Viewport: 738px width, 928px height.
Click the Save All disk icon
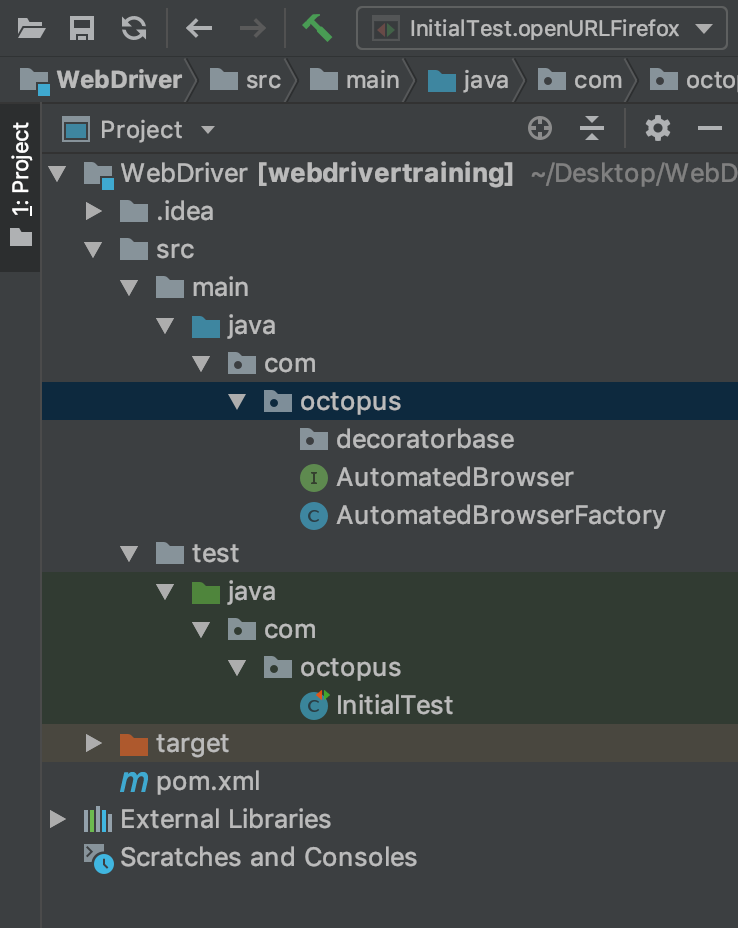coord(82,28)
